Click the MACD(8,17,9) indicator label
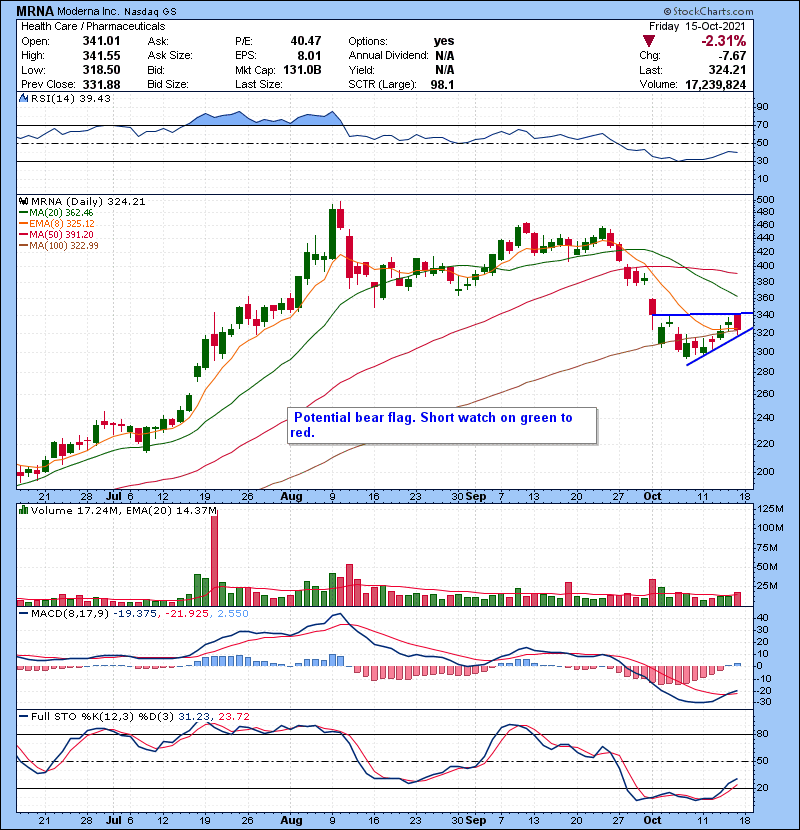Screen dimensions: 800x830 point(70,614)
